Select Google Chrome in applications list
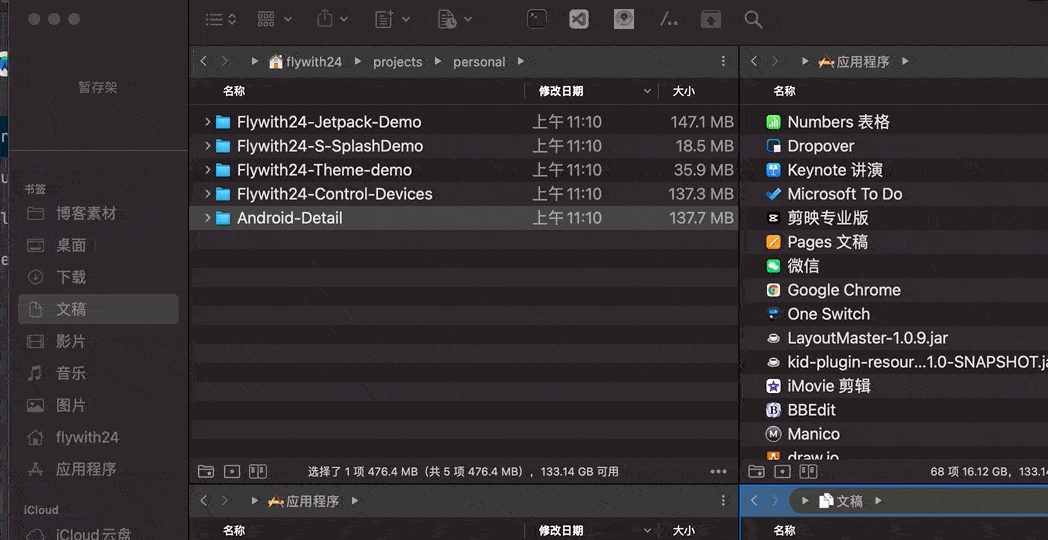The height and width of the screenshot is (540, 1048). (x=844, y=290)
